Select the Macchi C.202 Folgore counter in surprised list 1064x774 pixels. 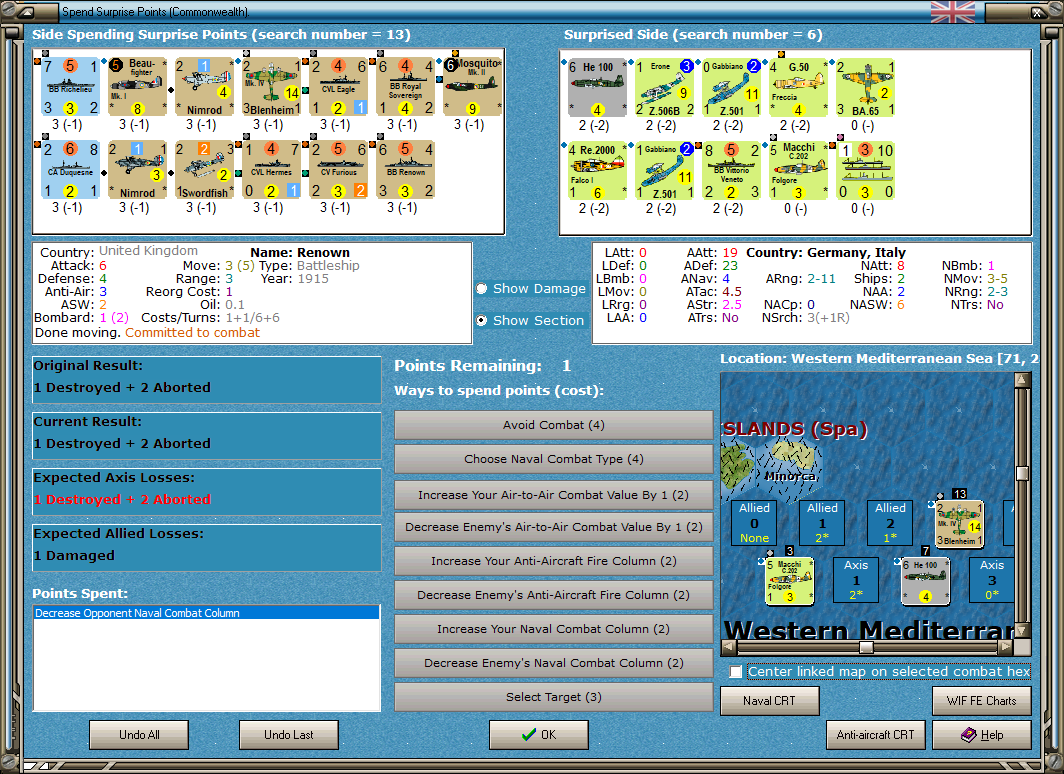(x=798, y=170)
